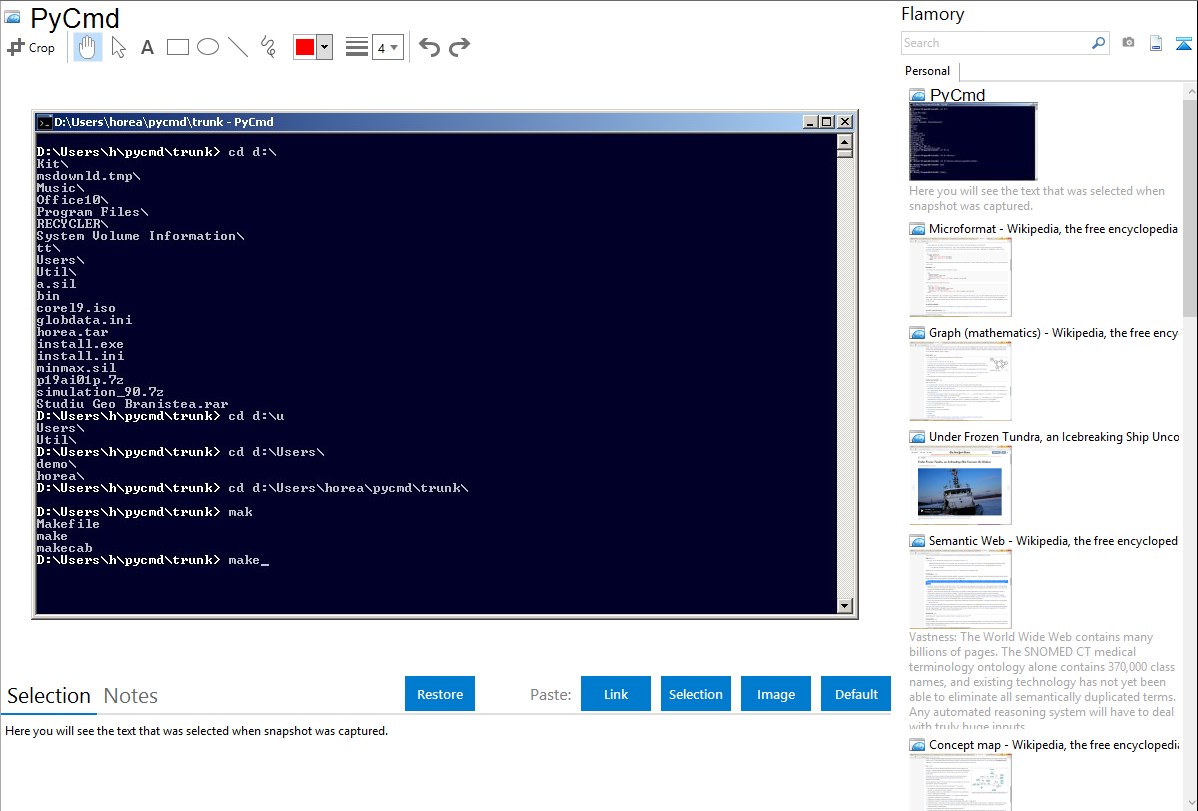Activate the hand pan tool
Viewport: 1198px width, 811px height.
pos(88,47)
